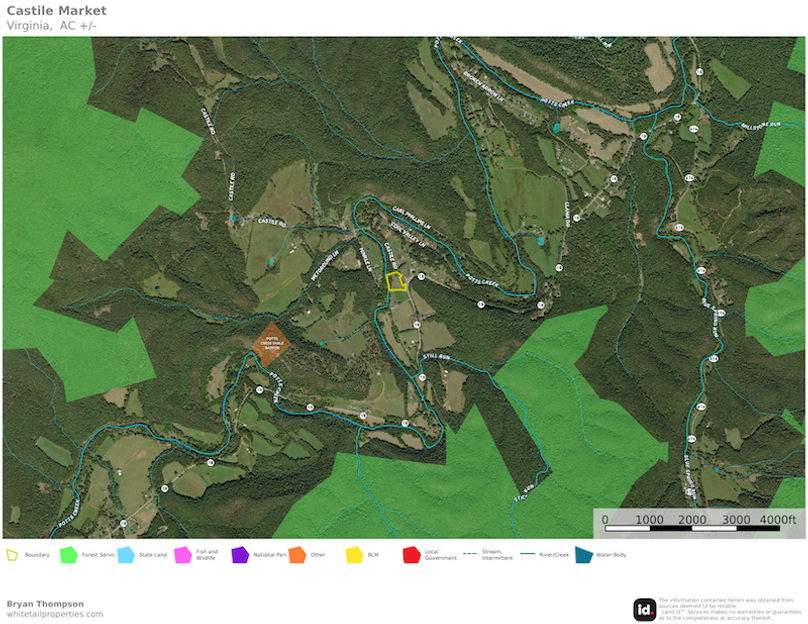Click the orange Other color swatch

(297, 552)
